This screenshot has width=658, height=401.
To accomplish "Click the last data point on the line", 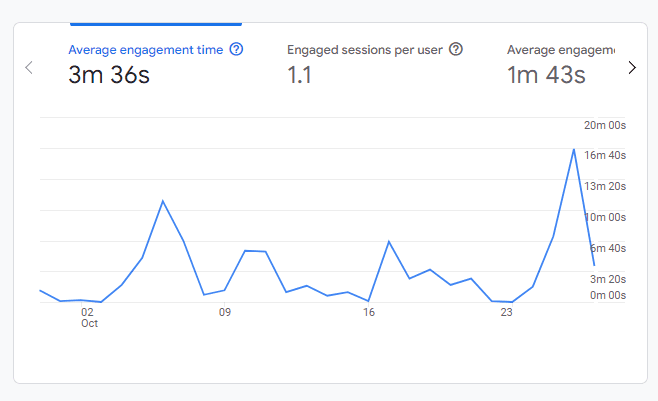I will 594,265.
